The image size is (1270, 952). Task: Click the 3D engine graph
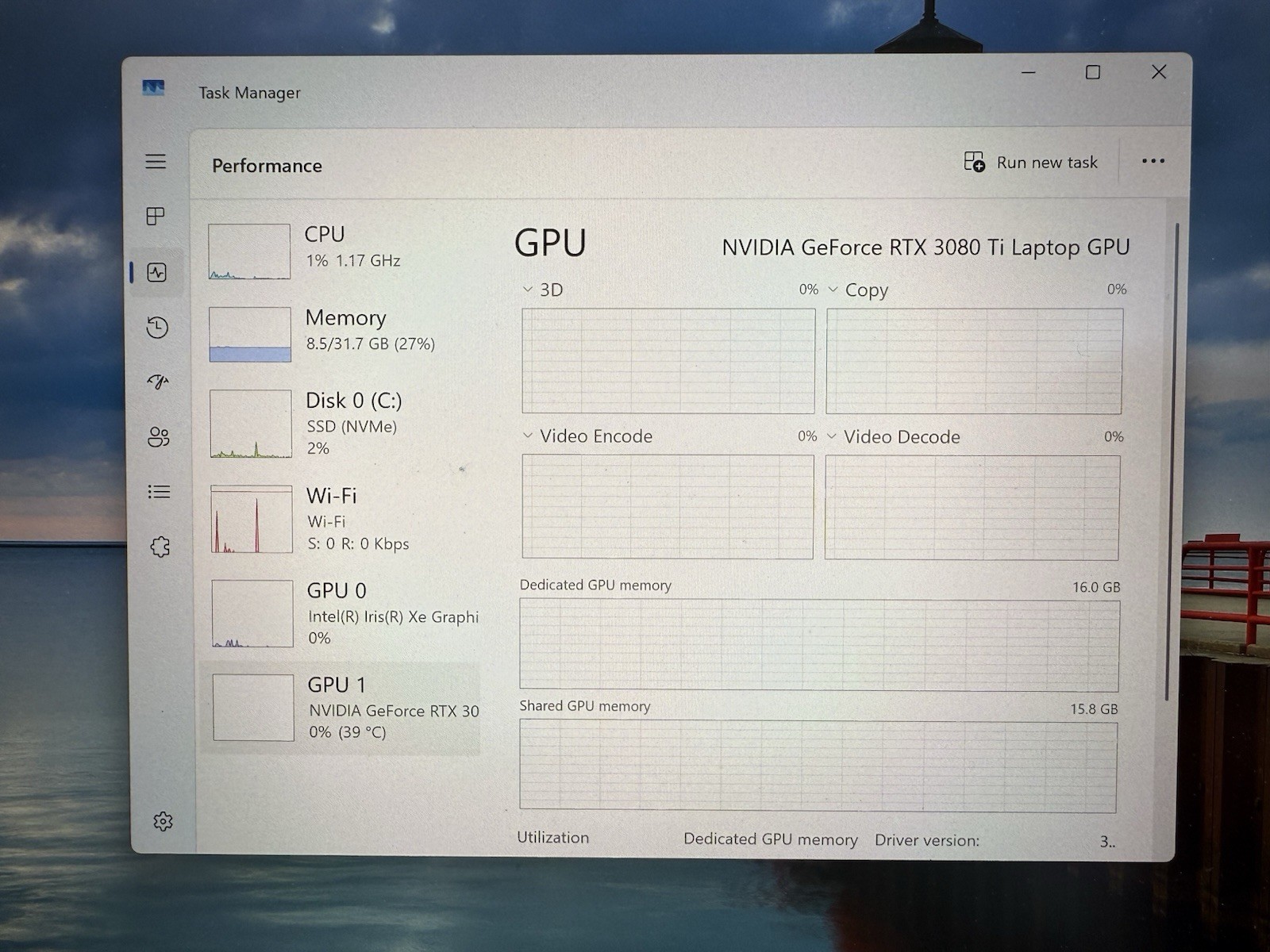point(668,361)
